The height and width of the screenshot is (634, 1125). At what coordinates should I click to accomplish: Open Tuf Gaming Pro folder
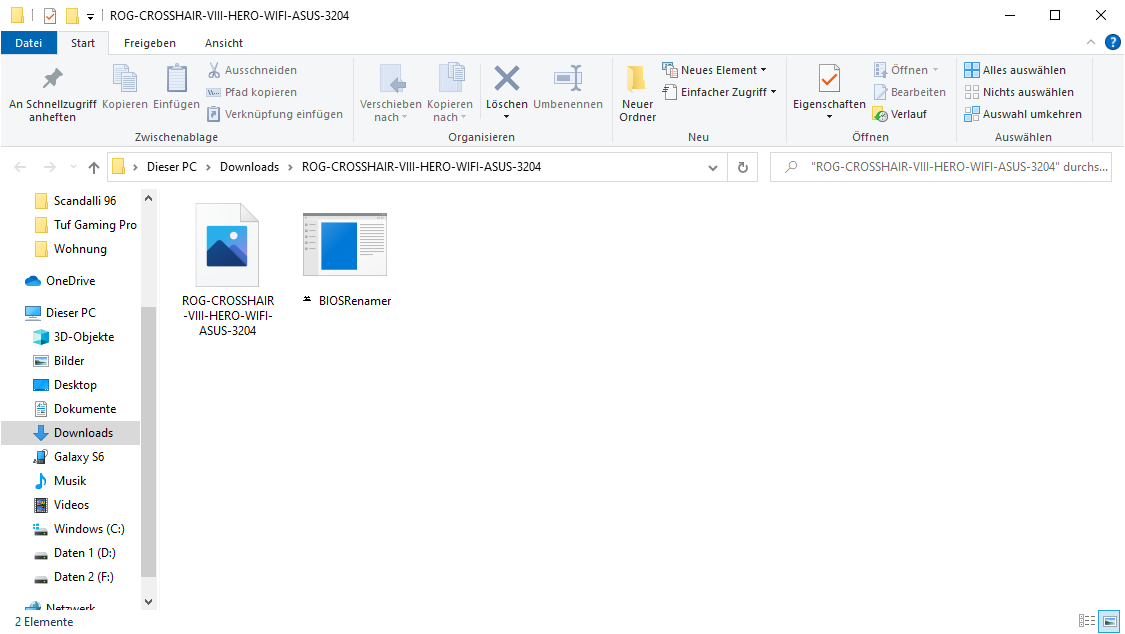86,224
